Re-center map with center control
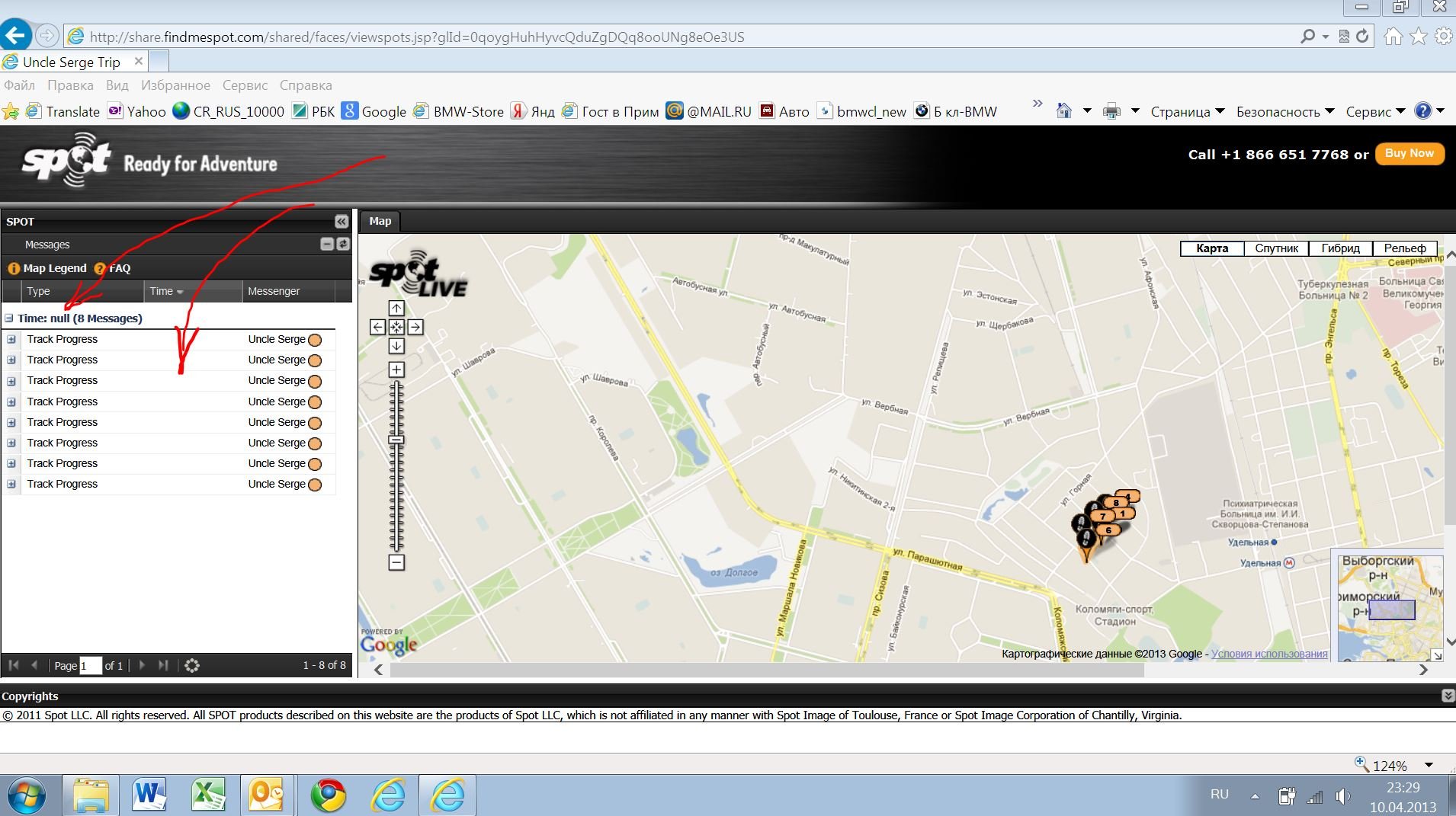This screenshot has height=816, width=1456. [x=396, y=327]
